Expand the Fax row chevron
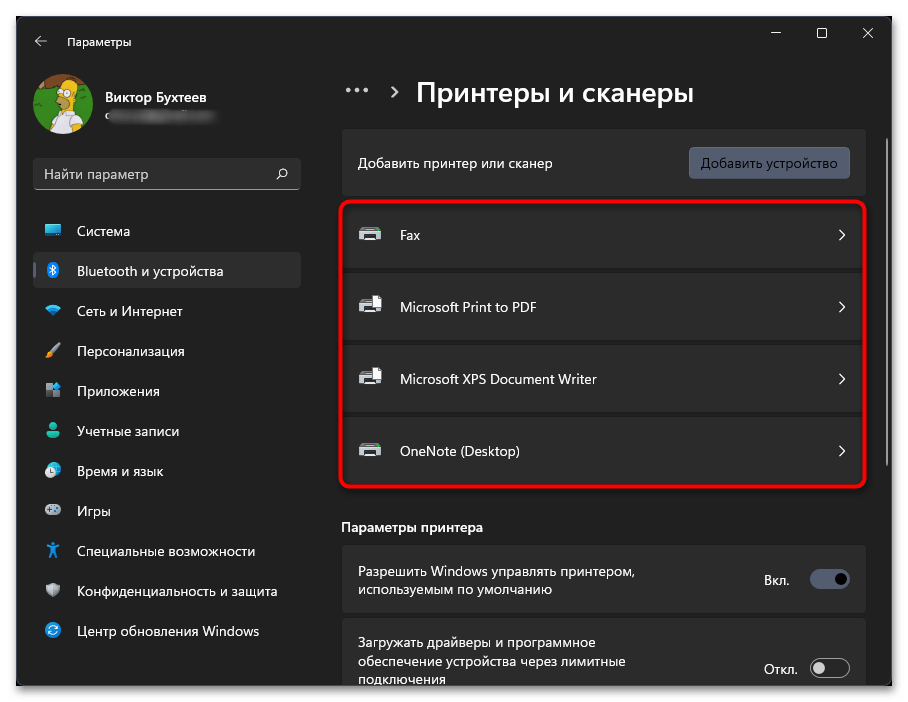Screen dimensions: 908x702 (x=842, y=235)
